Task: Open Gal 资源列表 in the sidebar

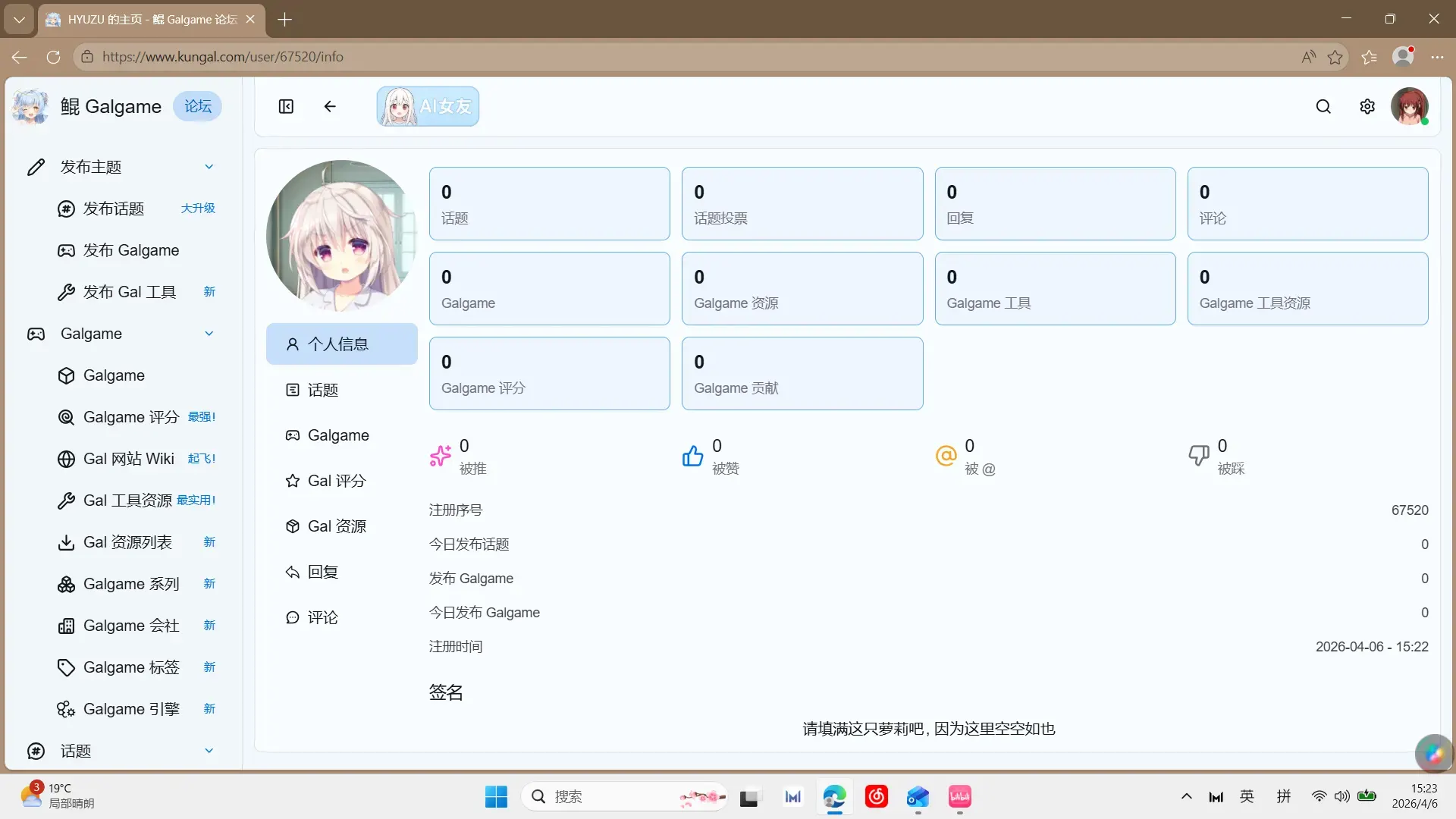Action: pos(136,542)
